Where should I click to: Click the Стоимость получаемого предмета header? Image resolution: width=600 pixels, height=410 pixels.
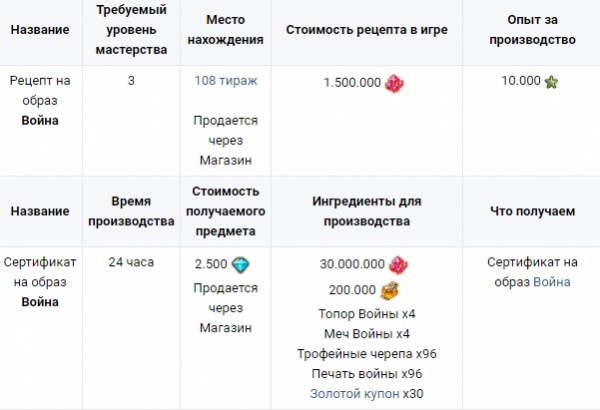[x=226, y=211]
